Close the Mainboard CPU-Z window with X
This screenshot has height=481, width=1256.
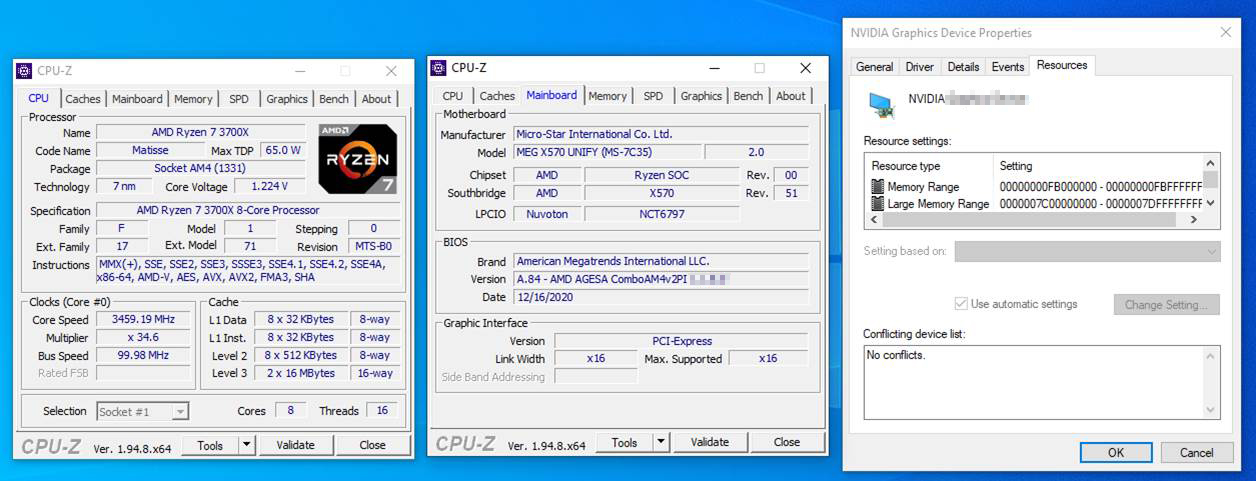coord(806,68)
